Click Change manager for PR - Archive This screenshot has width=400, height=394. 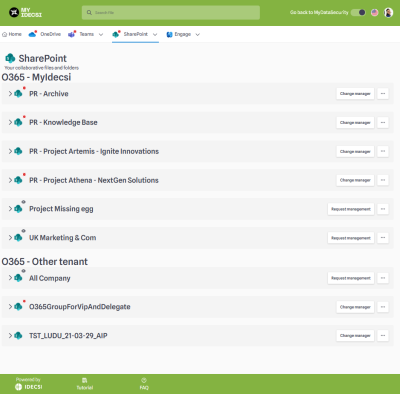[x=355, y=94]
